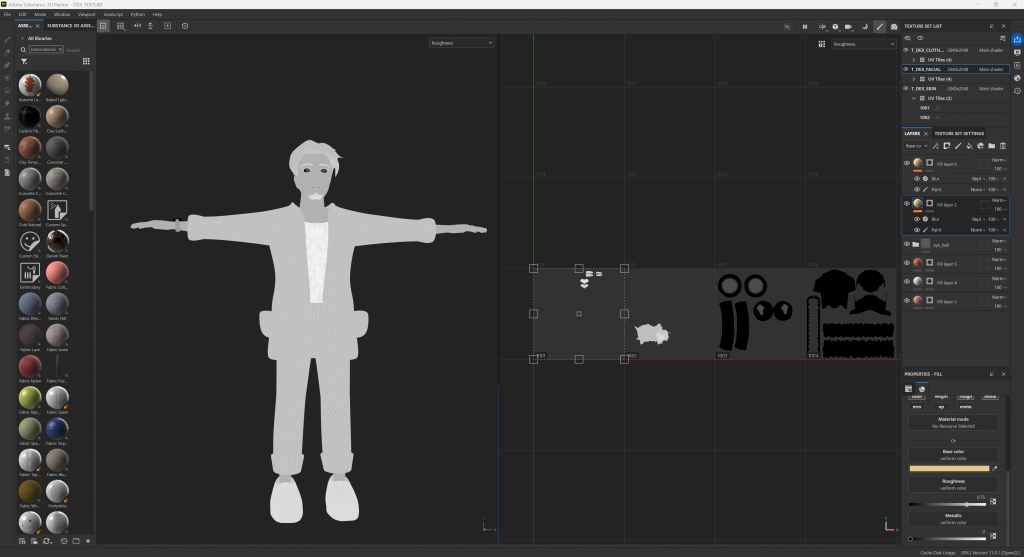Click the Material mode button
The width and height of the screenshot is (1024, 557).
[952, 422]
